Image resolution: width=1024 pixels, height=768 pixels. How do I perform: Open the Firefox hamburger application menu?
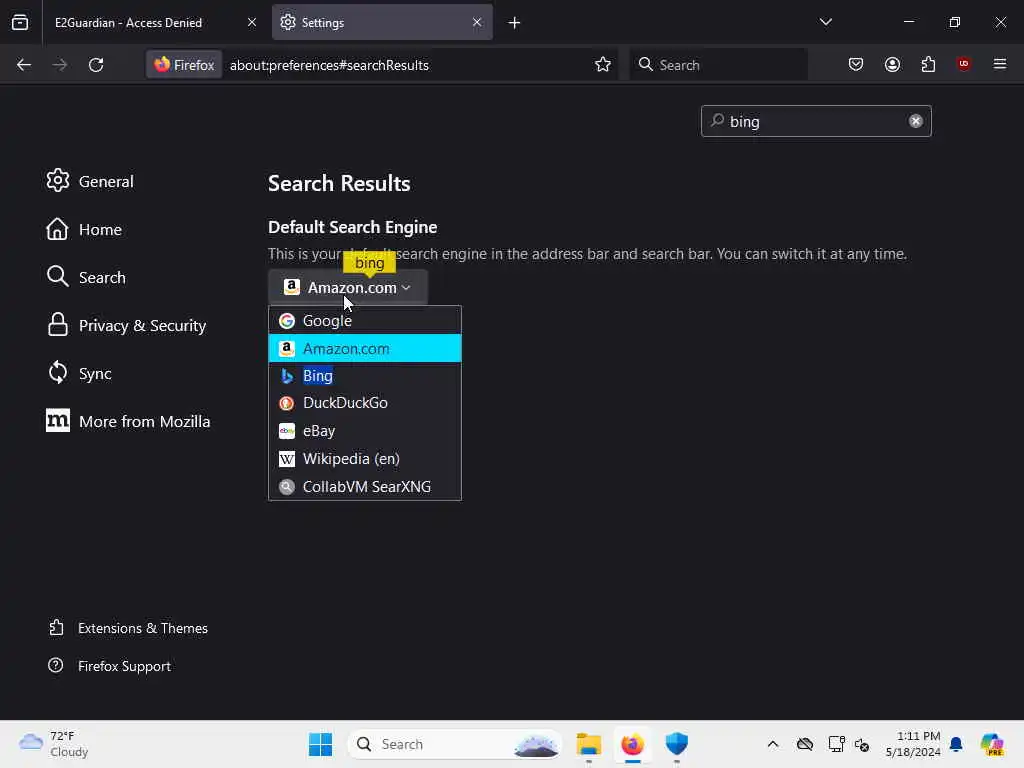tap(1000, 64)
